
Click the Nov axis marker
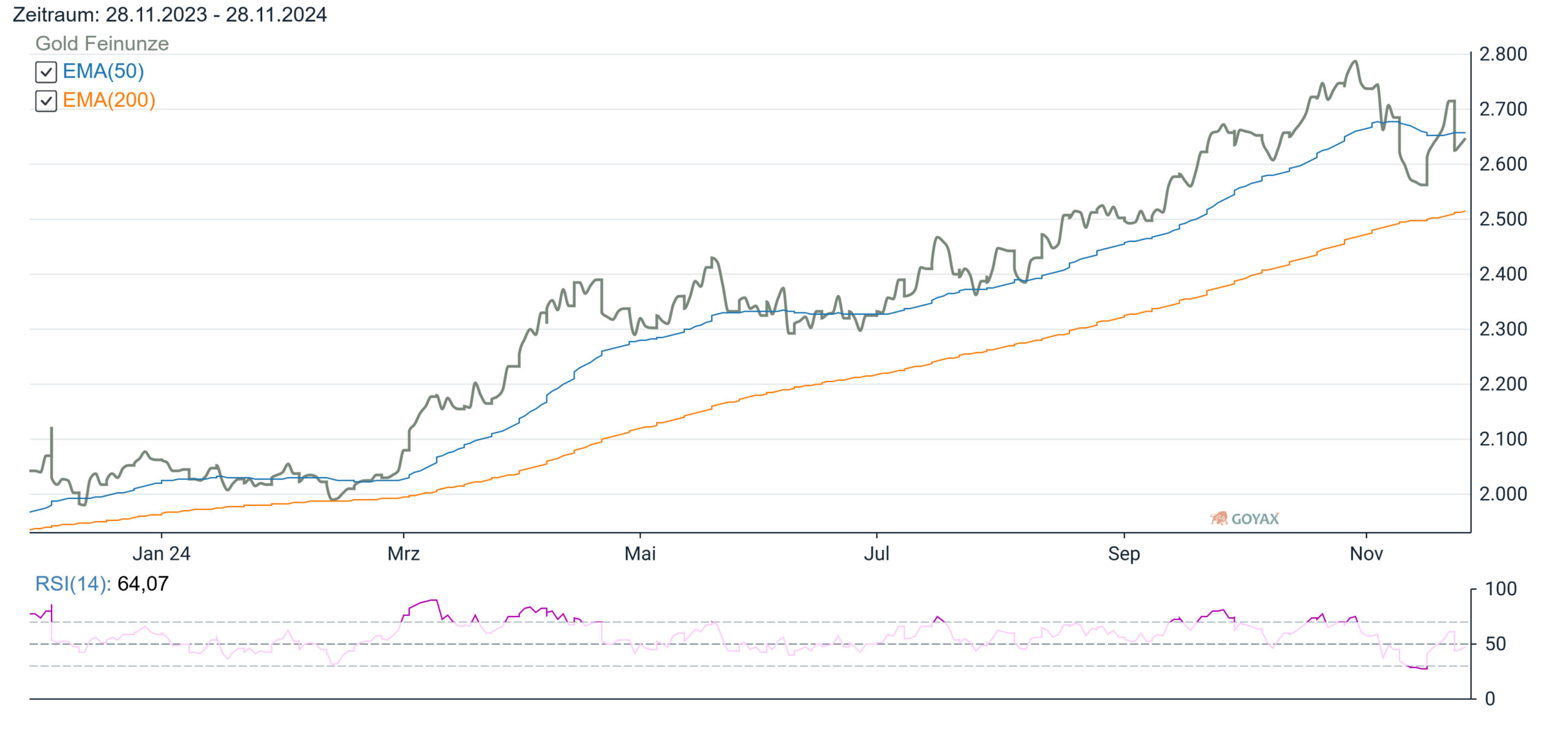(1366, 554)
